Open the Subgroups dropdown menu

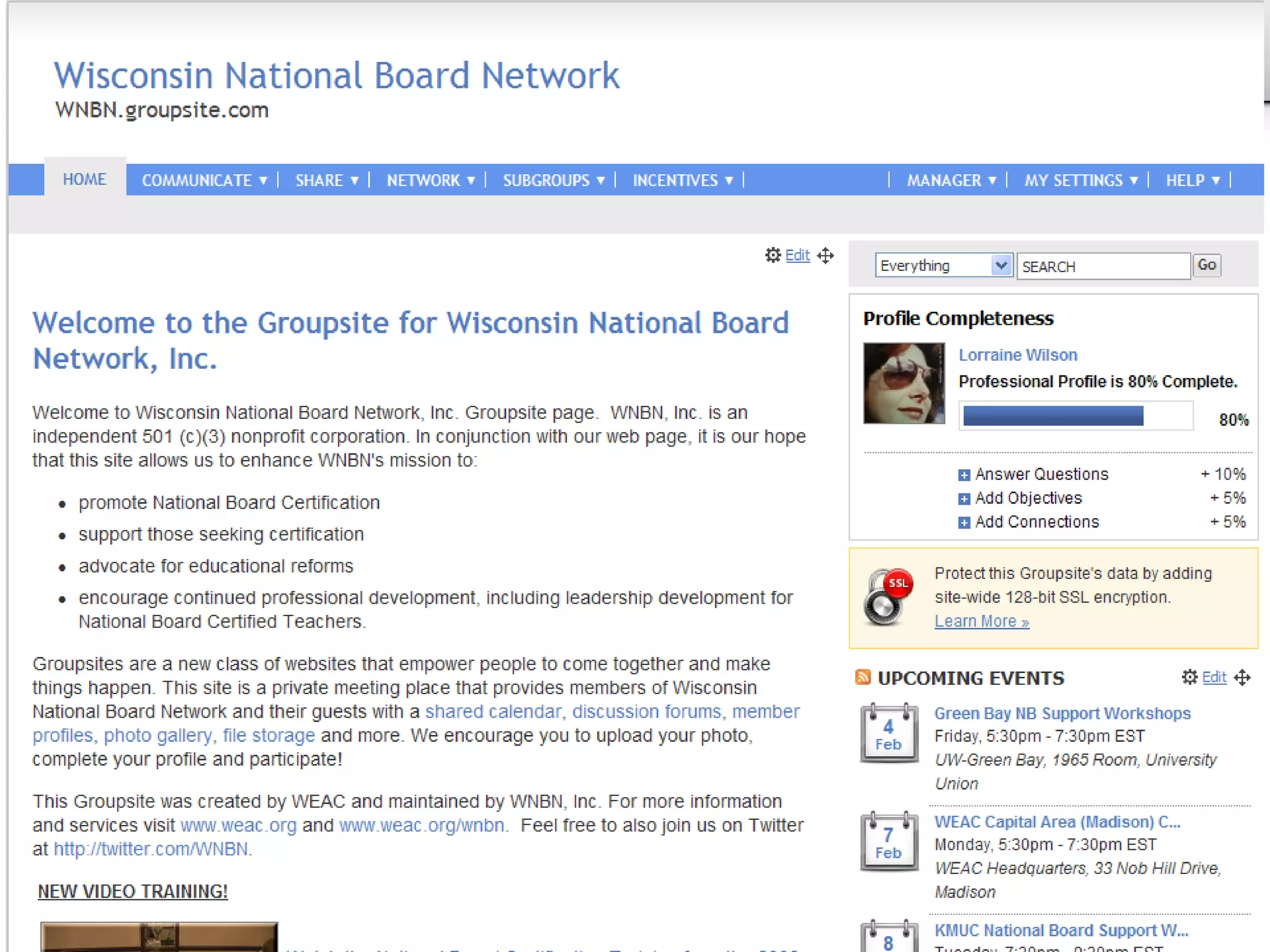pyautogui.click(x=554, y=180)
